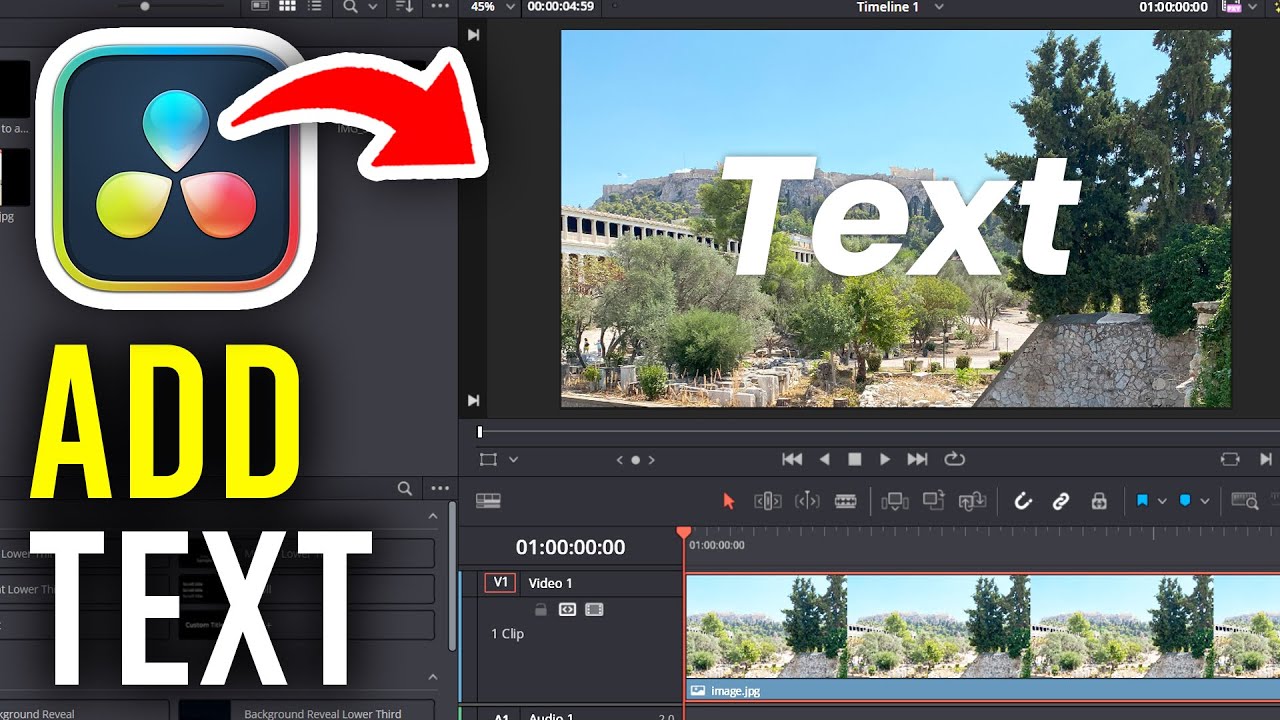Play the timeline forward
1280x720 pixels.
coord(885,459)
